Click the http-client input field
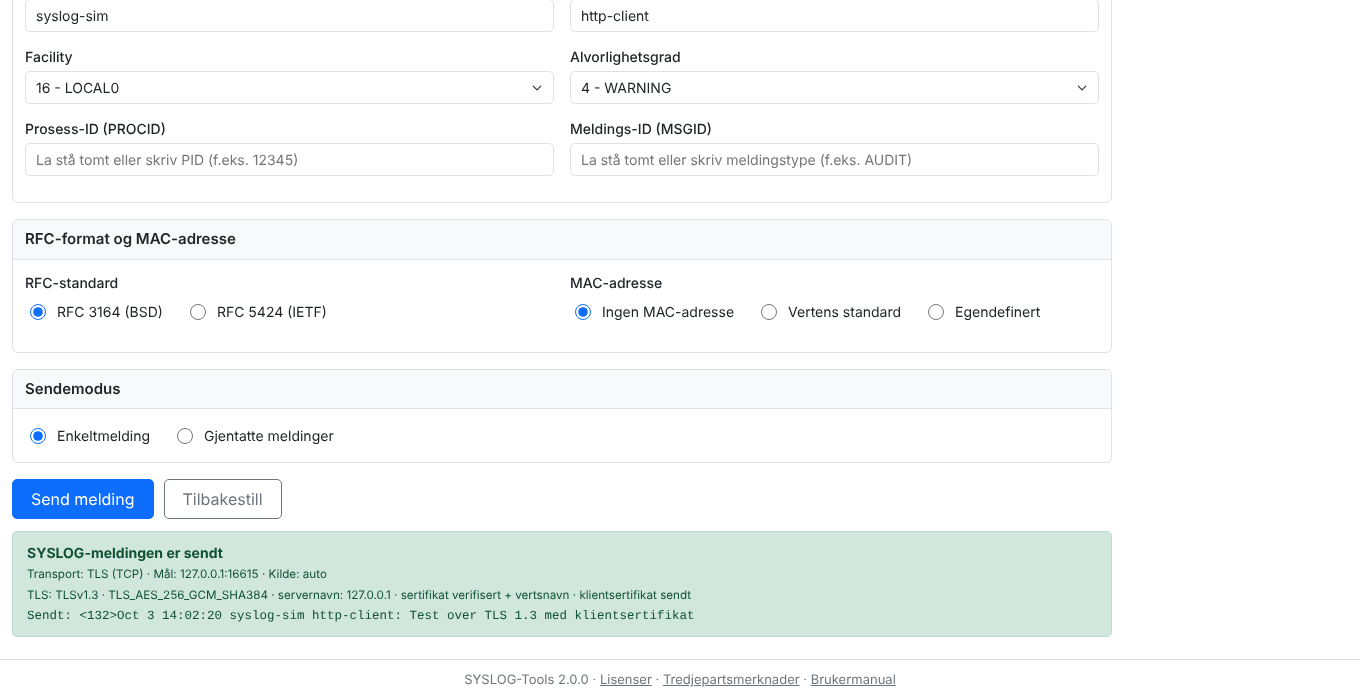The image size is (1360, 700). 834,16
